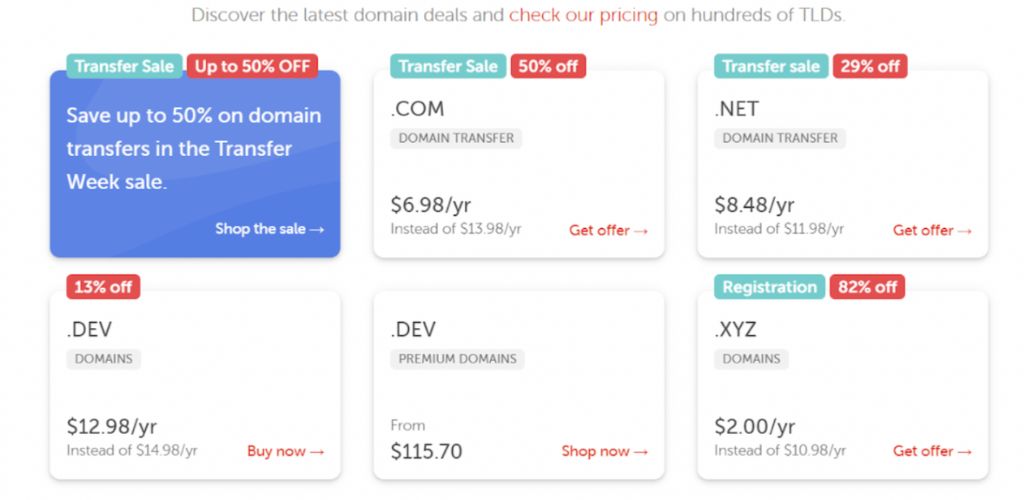This screenshot has height=500, width=1024.
Task: Click the $6.98/yr price on .COM card
Action: (430, 205)
